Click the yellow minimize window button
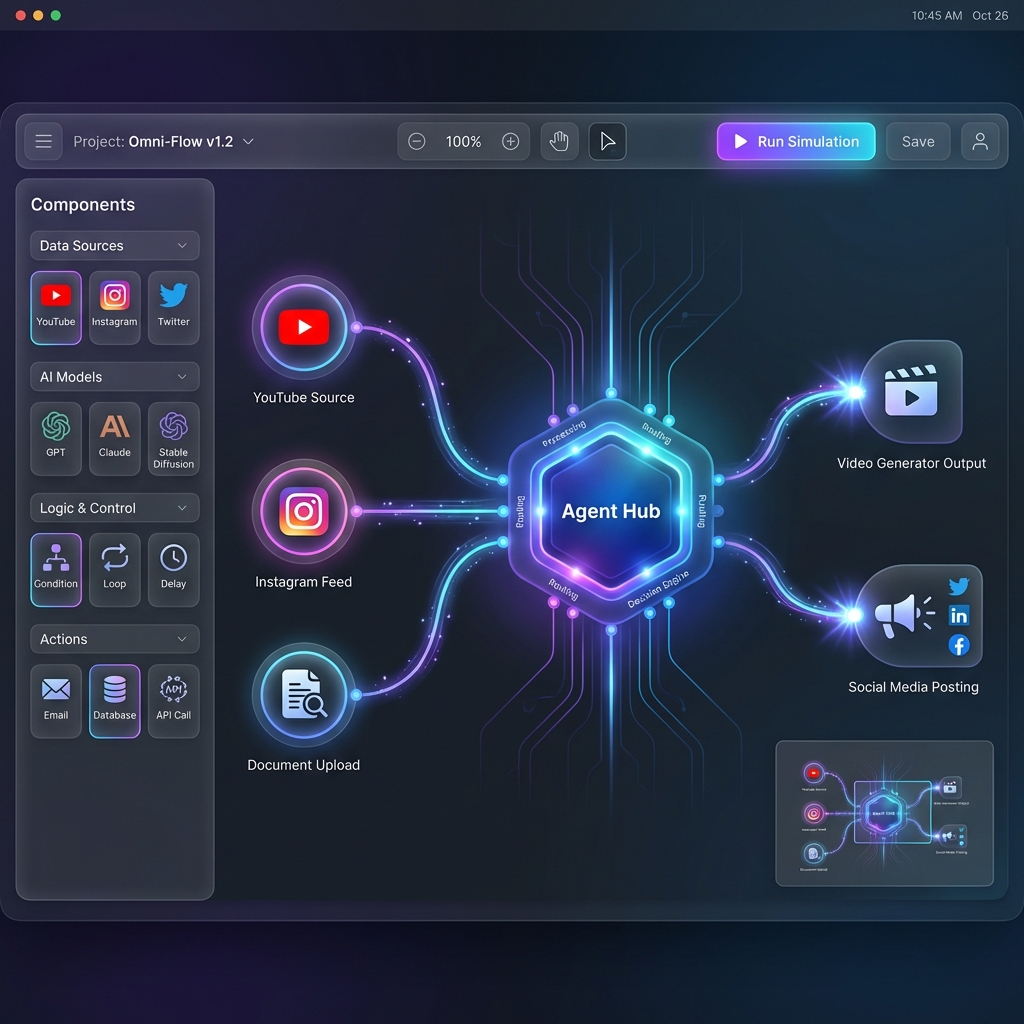The width and height of the screenshot is (1024, 1024). pyautogui.click(x=39, y=15)
